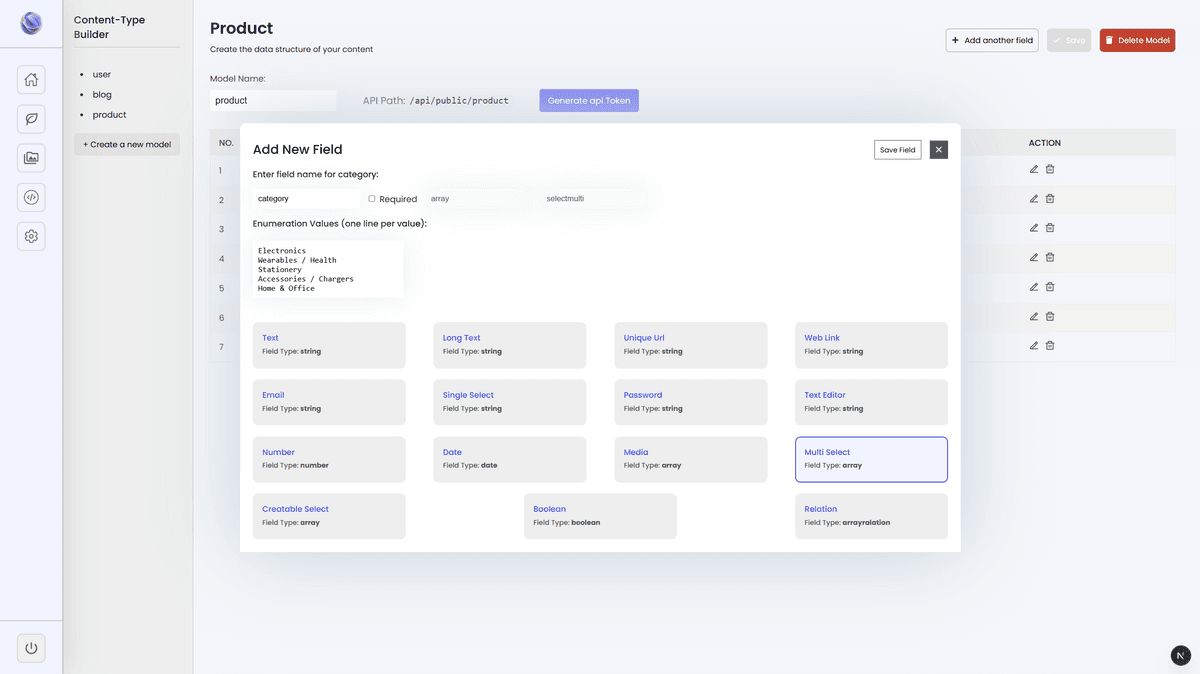Click the delete trash icon in row 6

[1050, 316]
